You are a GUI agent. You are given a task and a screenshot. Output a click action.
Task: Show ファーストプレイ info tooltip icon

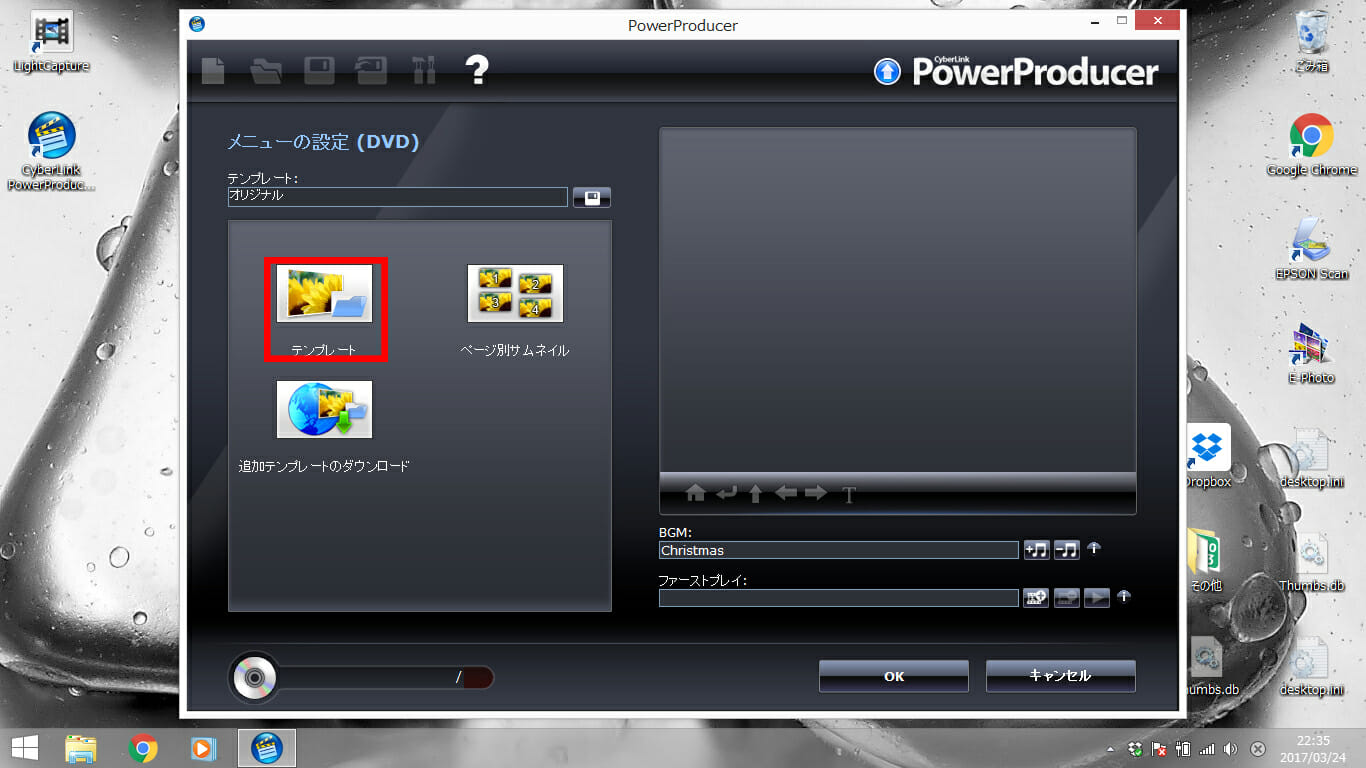[x=1124, y=596]
